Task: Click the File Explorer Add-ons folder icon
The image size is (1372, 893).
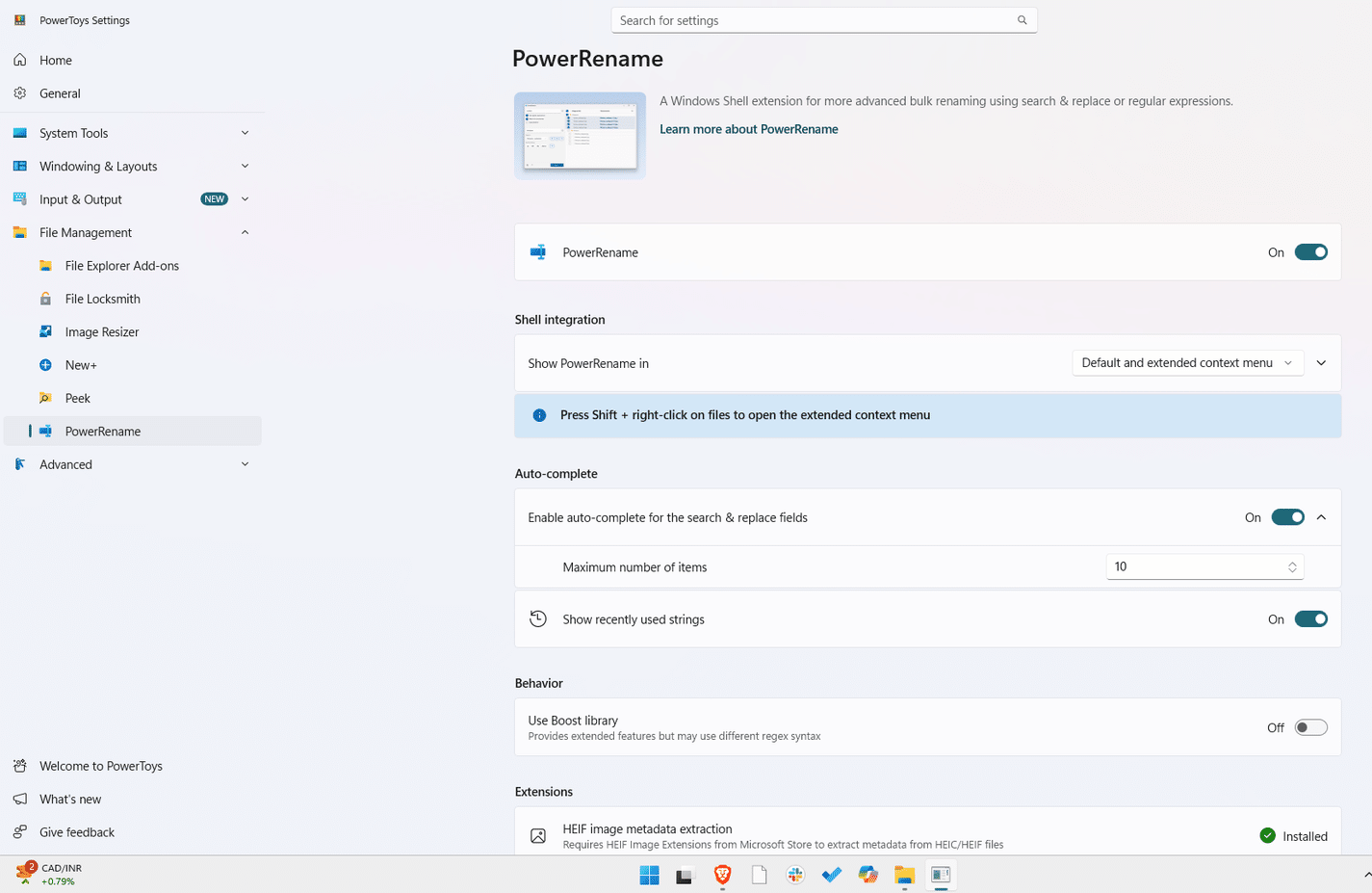Action: click(x=45, y=266)
